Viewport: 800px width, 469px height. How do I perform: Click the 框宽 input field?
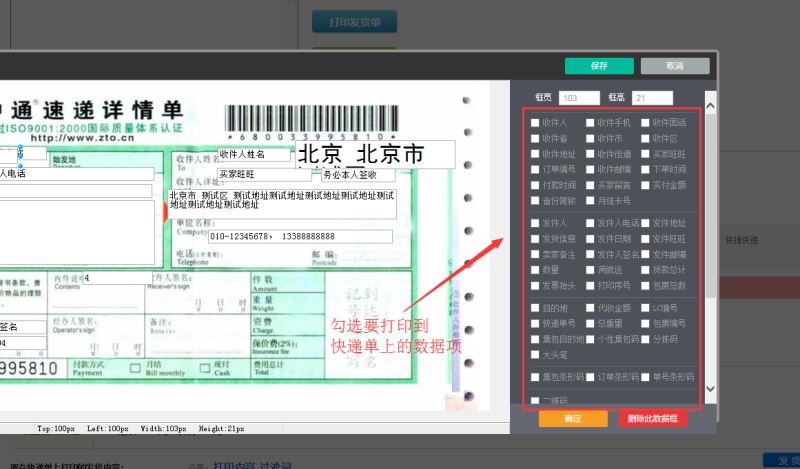pyautogui.click(x=579, y=98)
